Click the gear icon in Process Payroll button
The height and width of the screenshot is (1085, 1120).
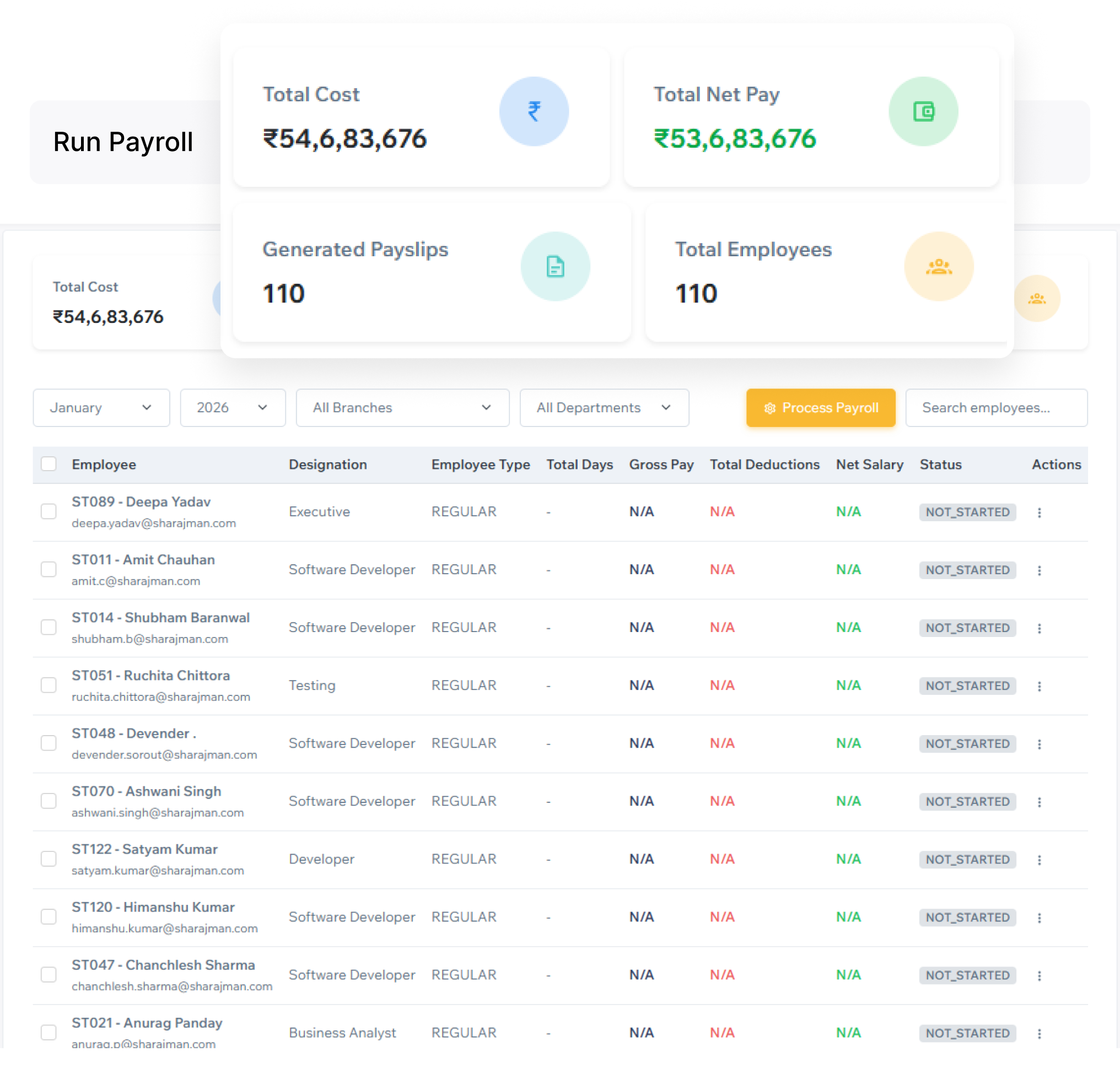[x=769, y=408]
